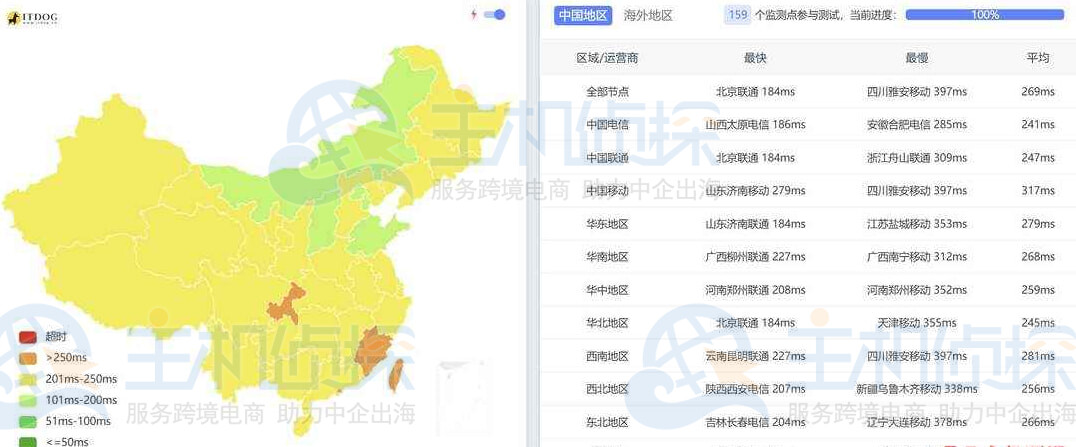
Task: Click the orange Fujian province on map
Action: point(373,350)
